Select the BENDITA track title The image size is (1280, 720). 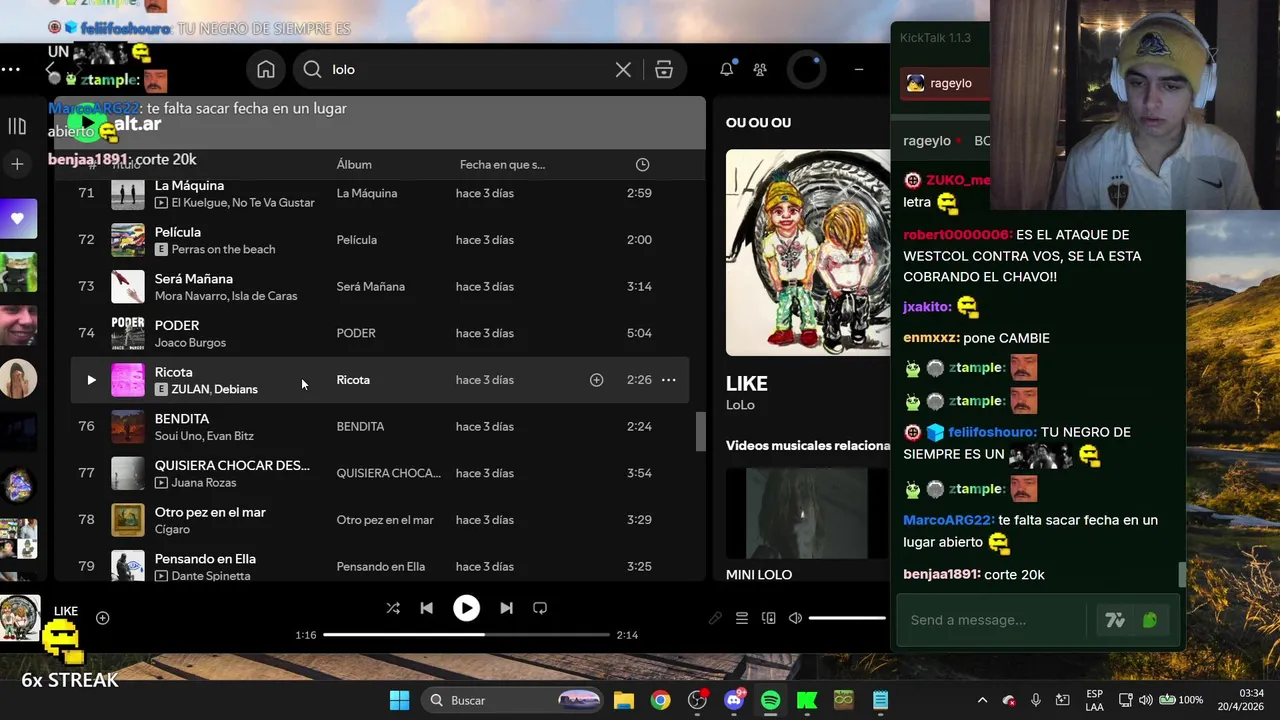pos(182,419)
